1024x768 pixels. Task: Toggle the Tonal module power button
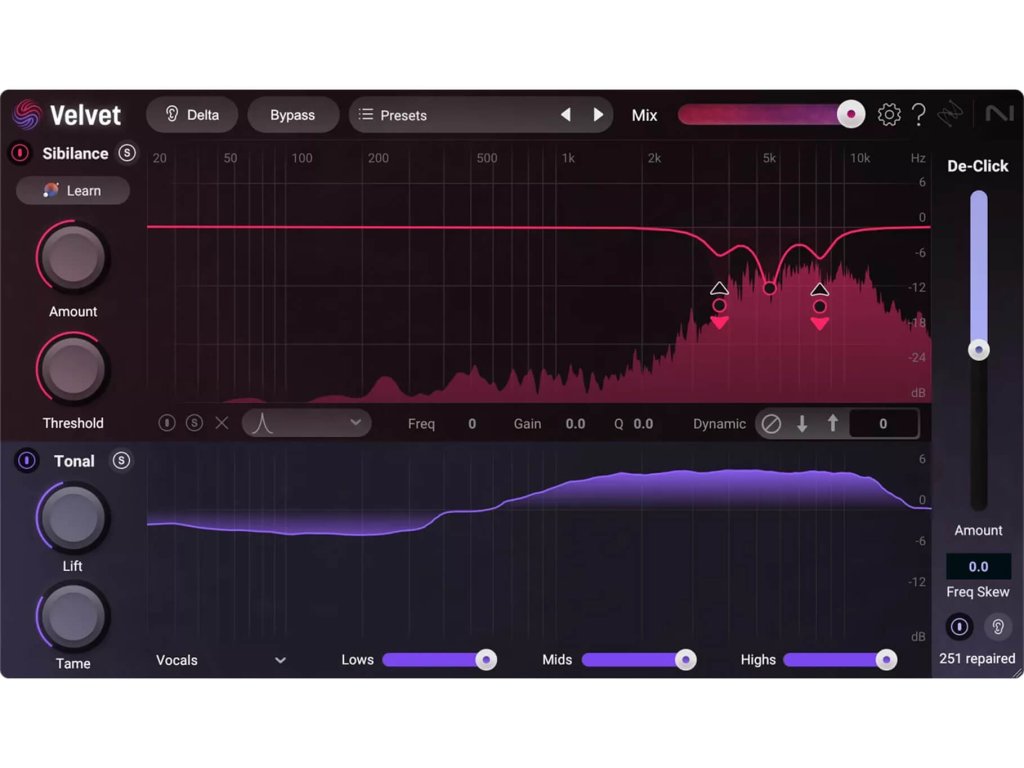point(27,461)
